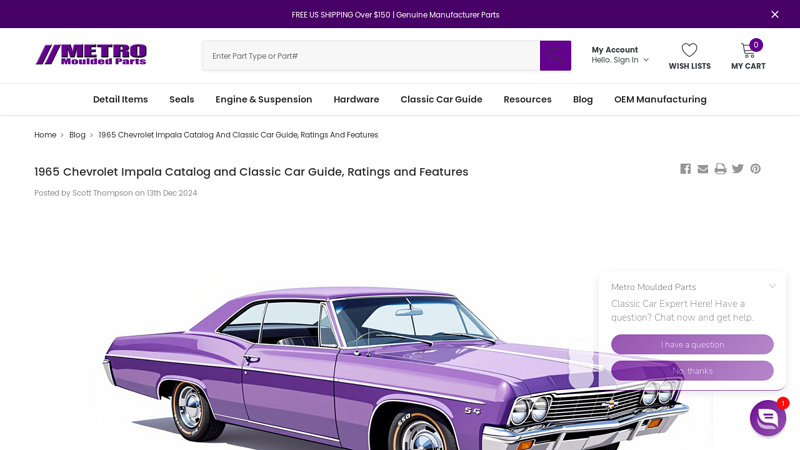The height and width of the screenshot is (450, 800).
Task: Click the free shipping banner text
Action: point(395,15)
